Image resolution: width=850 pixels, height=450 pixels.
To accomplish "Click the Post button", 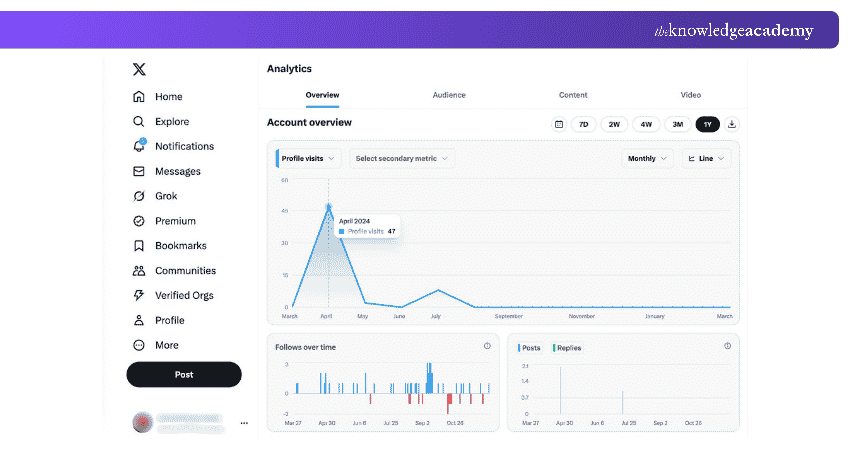I will [184, 375].
